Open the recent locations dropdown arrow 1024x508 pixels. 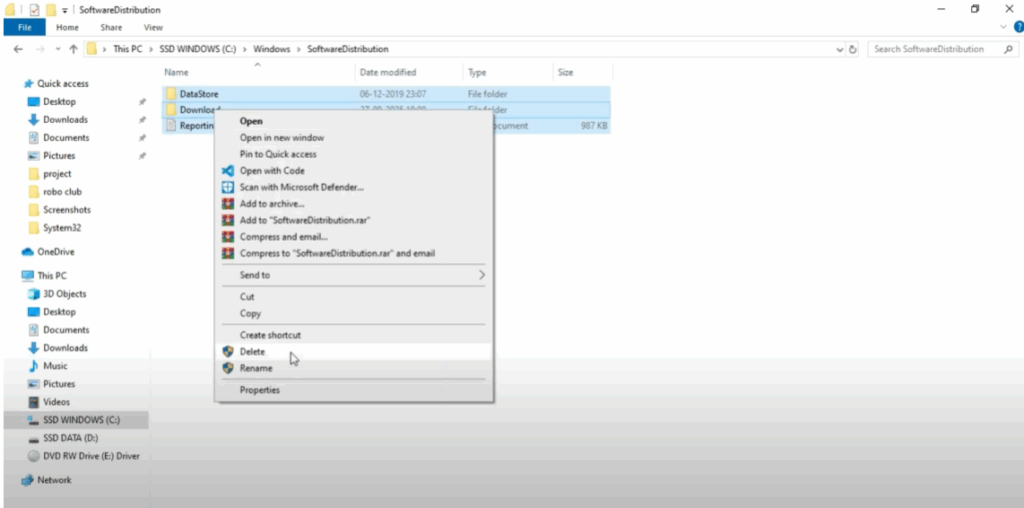(x=57, y=49)
